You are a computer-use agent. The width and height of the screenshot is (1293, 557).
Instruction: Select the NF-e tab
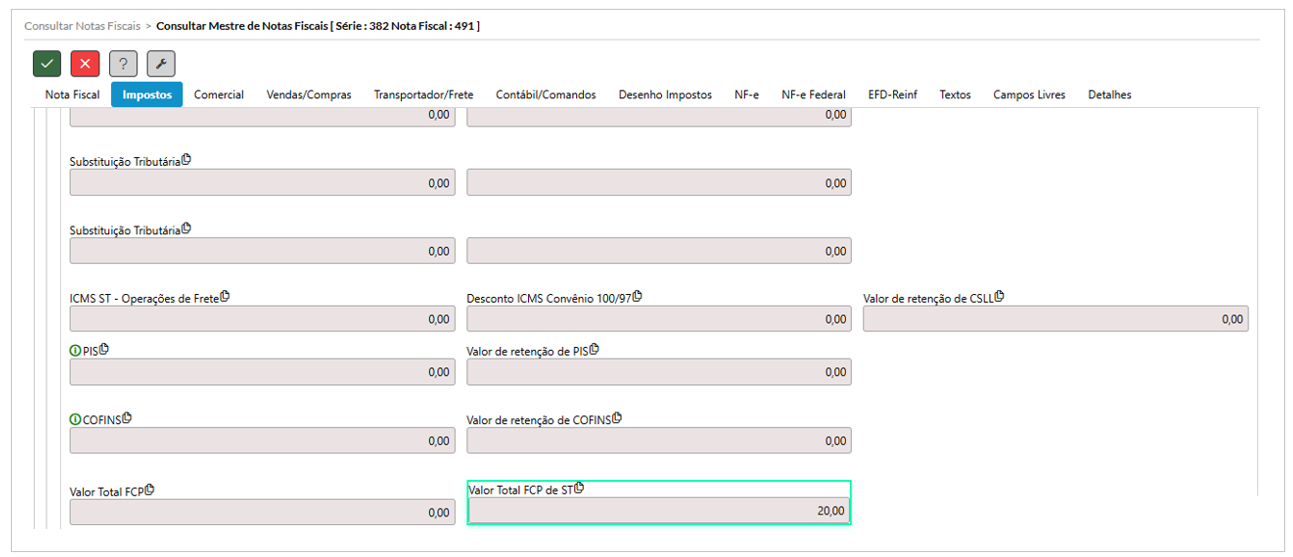746,95
